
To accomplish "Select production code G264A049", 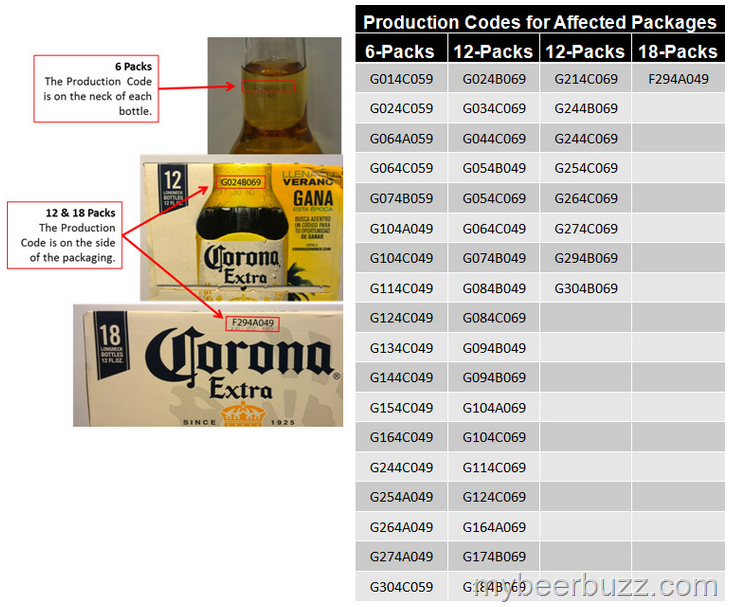I will point(401,528).
